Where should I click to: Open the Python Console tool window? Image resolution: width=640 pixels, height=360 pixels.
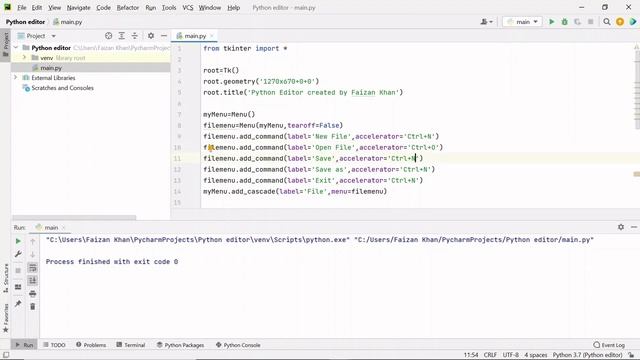238,345
